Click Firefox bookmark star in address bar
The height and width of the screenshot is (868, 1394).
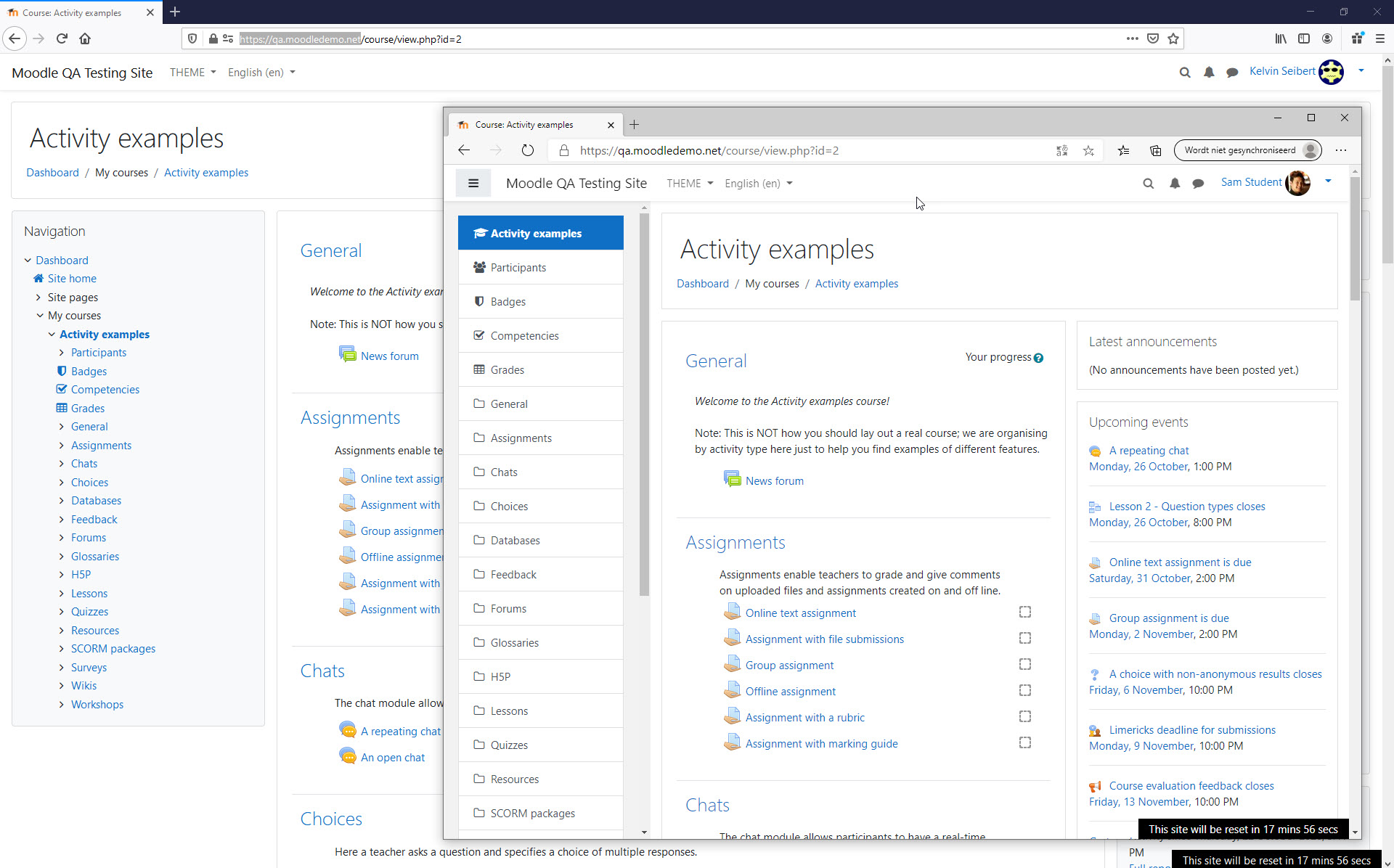tap(1173, 38)
